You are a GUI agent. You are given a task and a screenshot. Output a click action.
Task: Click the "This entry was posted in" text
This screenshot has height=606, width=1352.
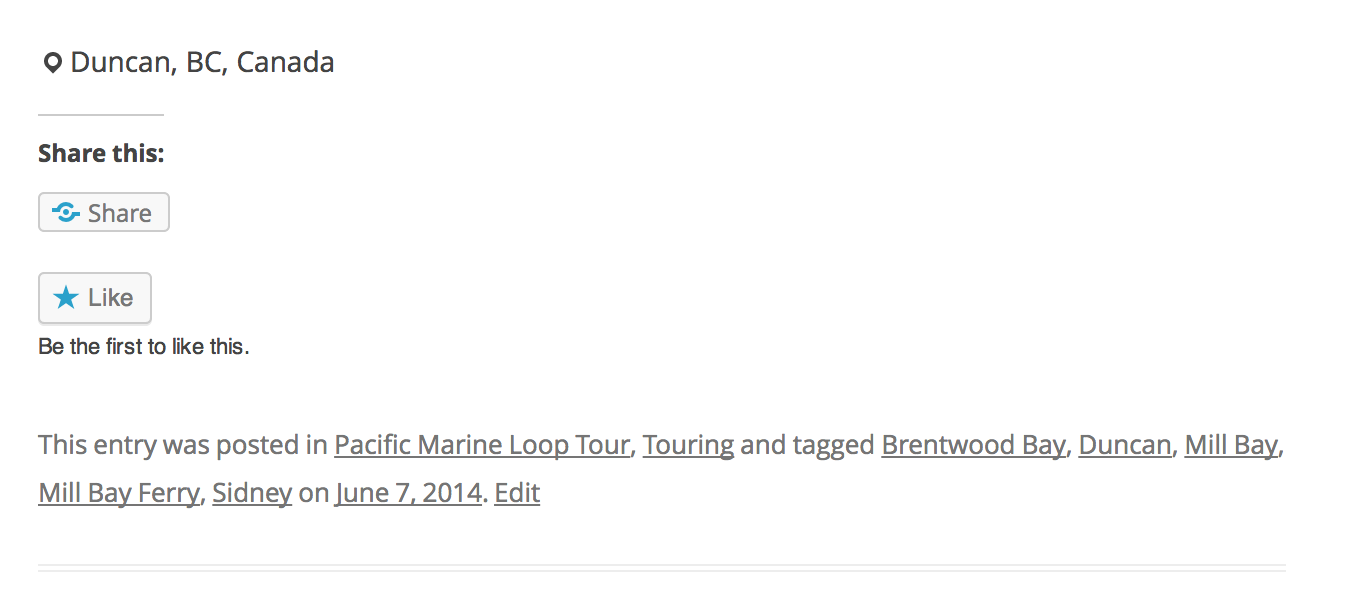(182, 445)
